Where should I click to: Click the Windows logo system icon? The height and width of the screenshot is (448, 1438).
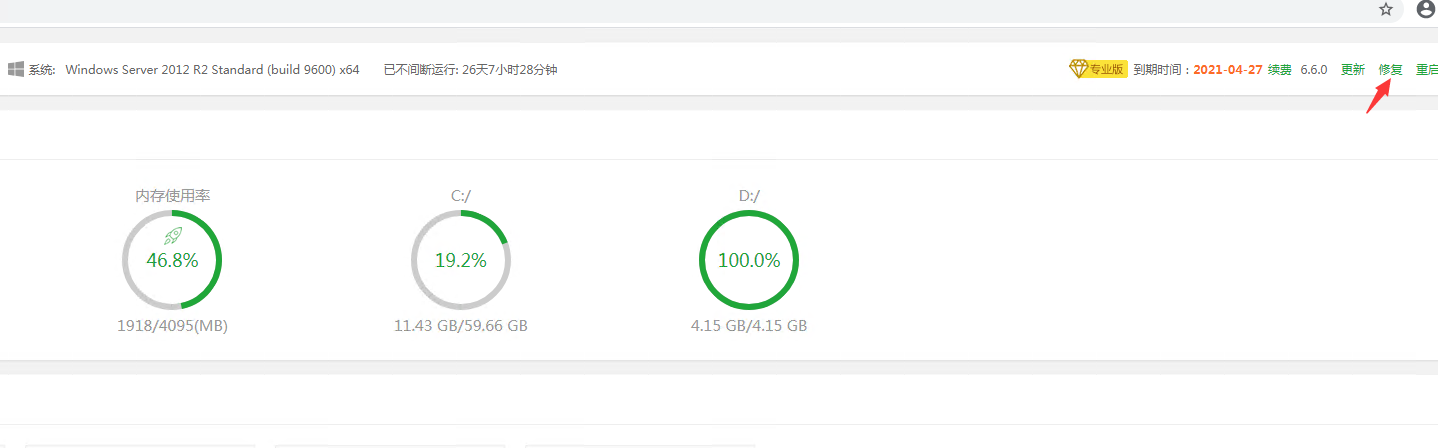pyautogui.click(x=16, y=69)
